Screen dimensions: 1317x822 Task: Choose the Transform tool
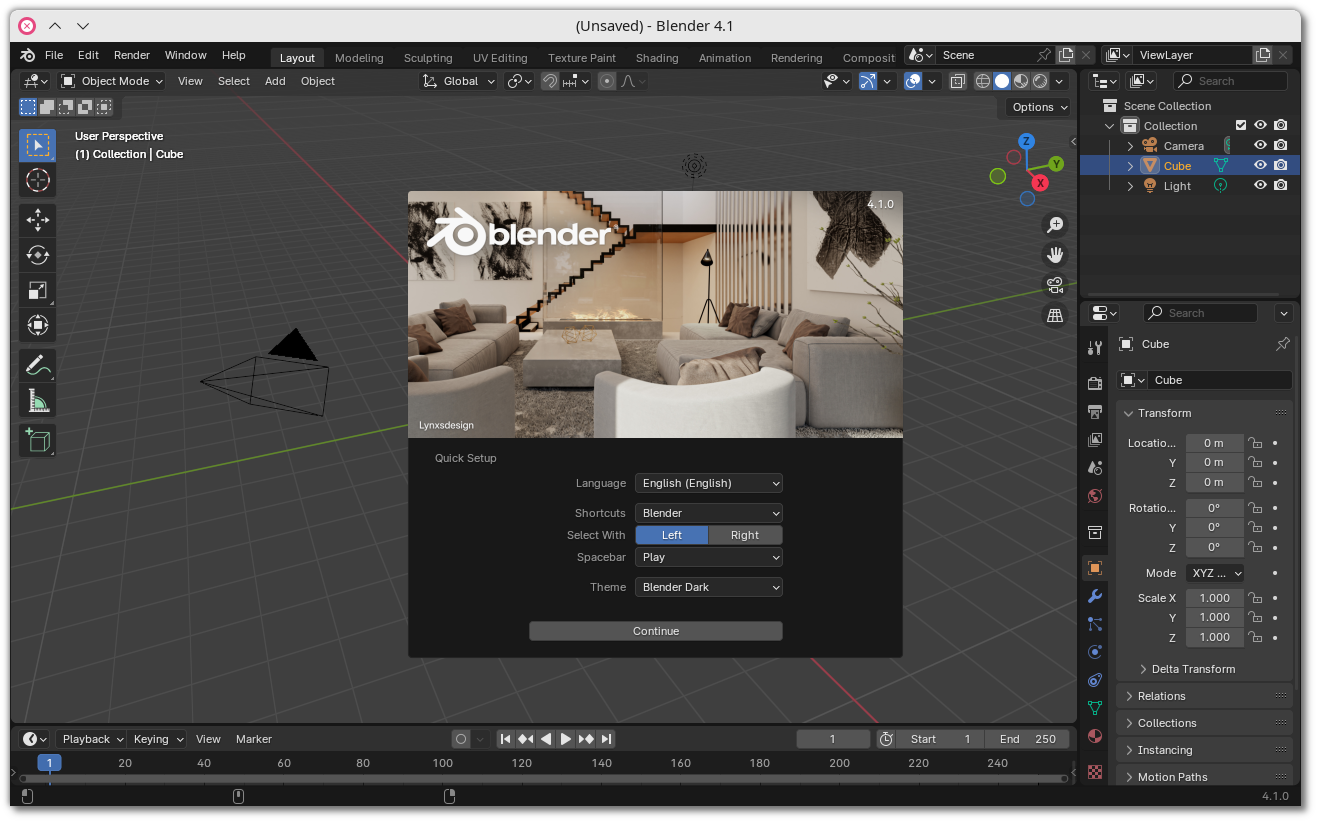click(37, 325)
